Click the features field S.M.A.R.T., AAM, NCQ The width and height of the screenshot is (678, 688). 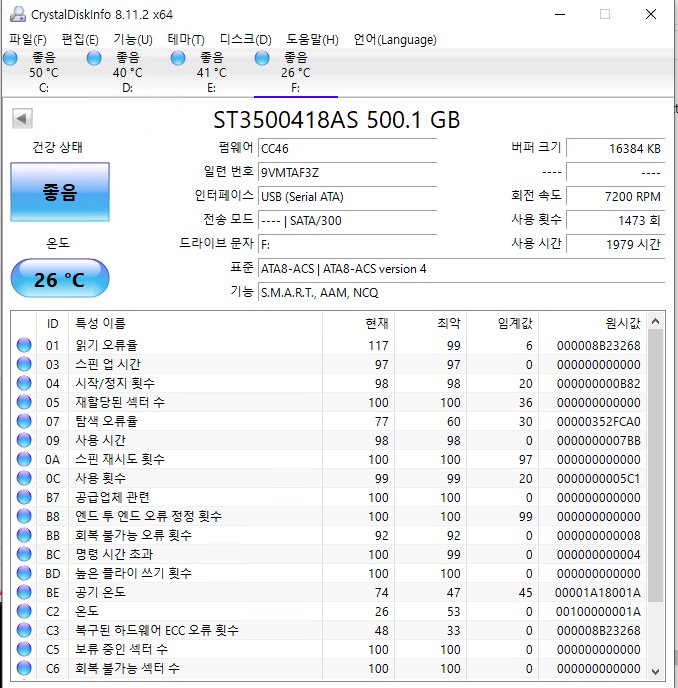pos(462,292)
